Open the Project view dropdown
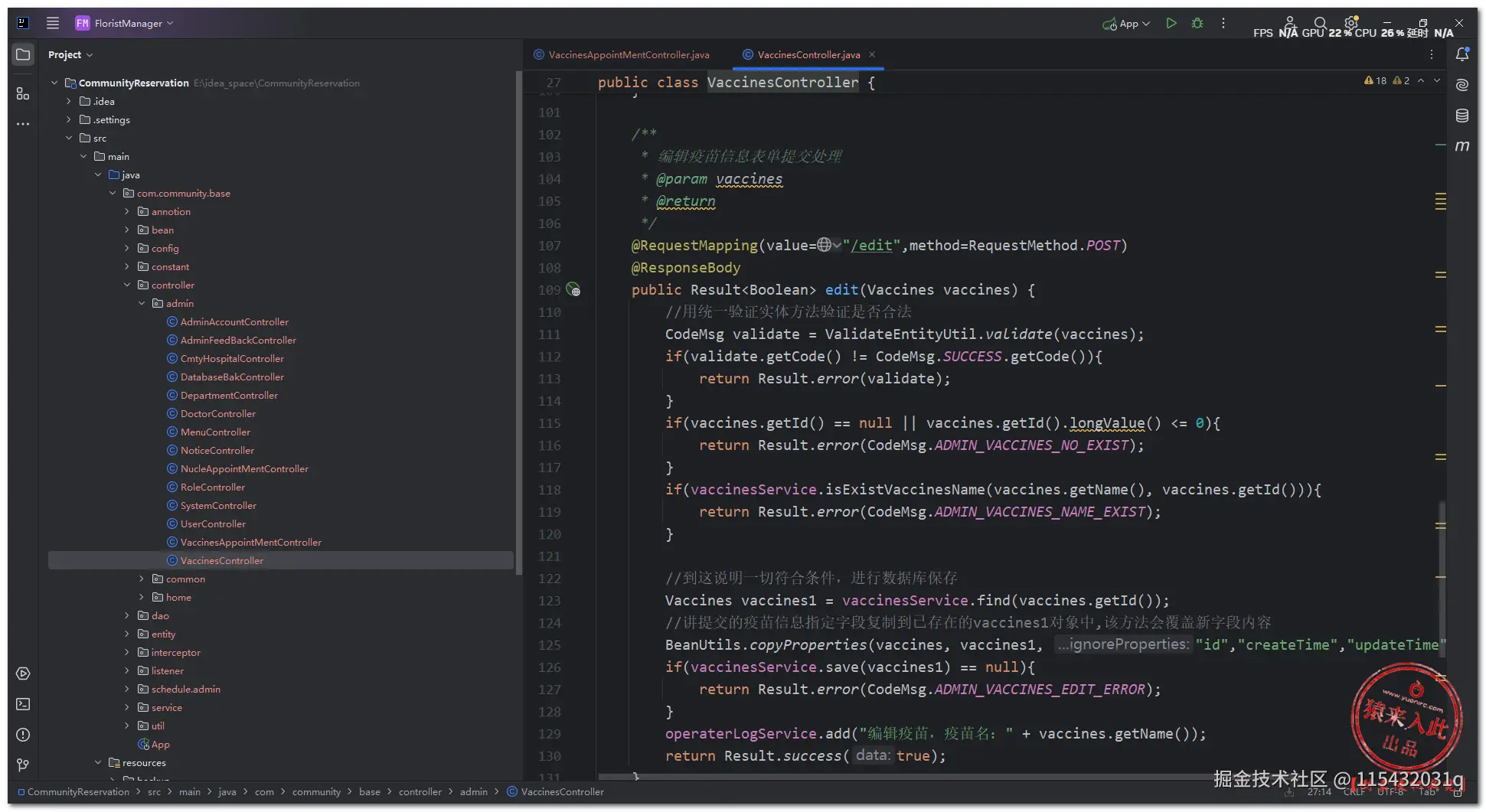1486x812 pixels. (70, 54)
